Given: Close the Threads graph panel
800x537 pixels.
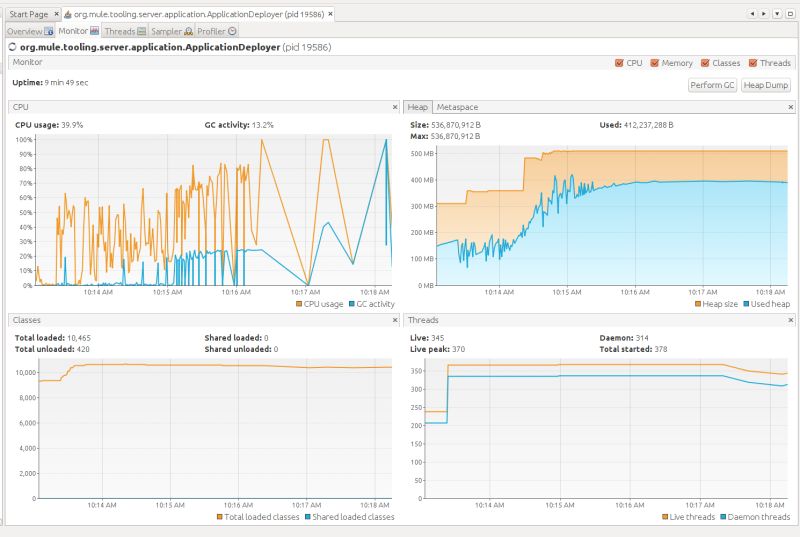Looking at the screenshot, I should [x=791, y=320].
